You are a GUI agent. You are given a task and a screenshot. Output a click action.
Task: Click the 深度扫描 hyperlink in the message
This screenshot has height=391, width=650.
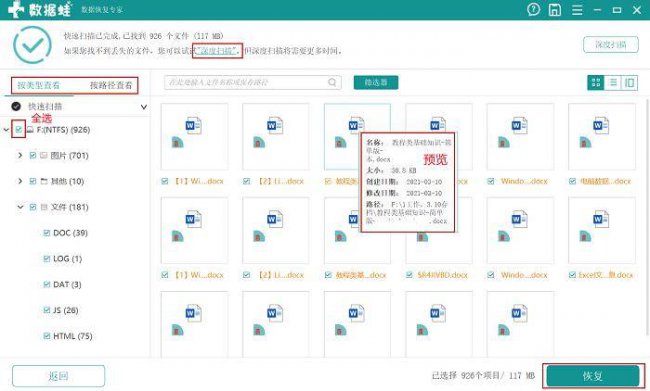tap(218, 51)
